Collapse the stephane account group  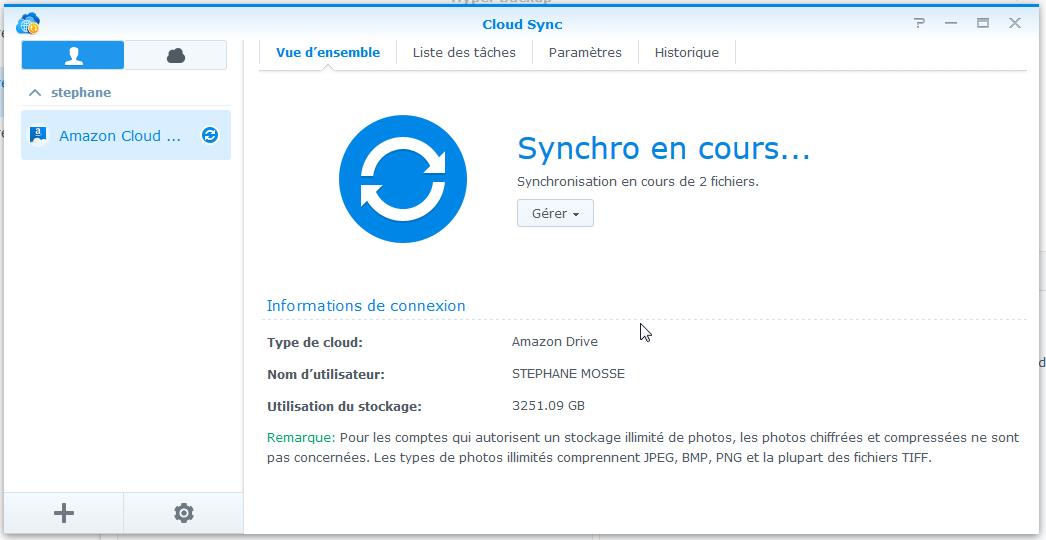pos(35,93)
